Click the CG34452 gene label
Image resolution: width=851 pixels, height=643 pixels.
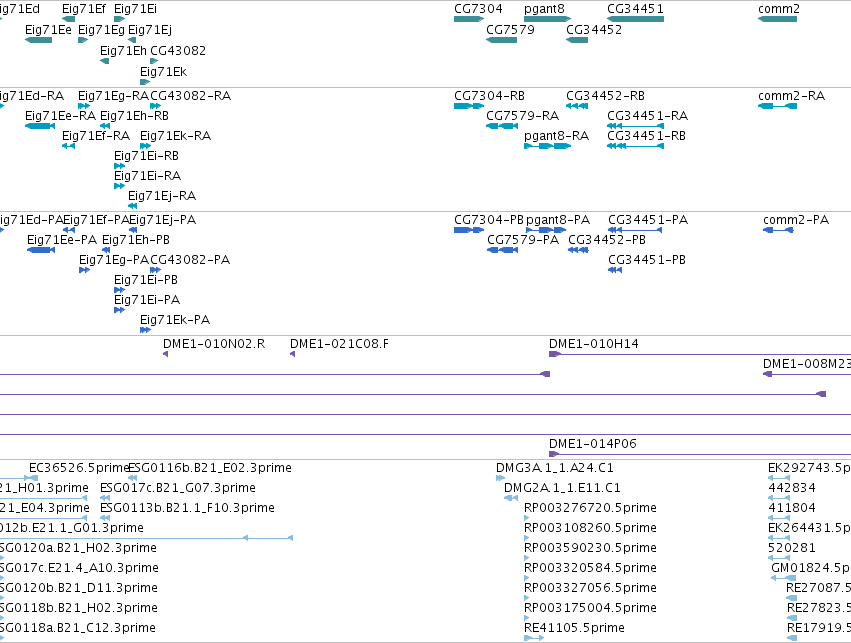tap(594, 30)
